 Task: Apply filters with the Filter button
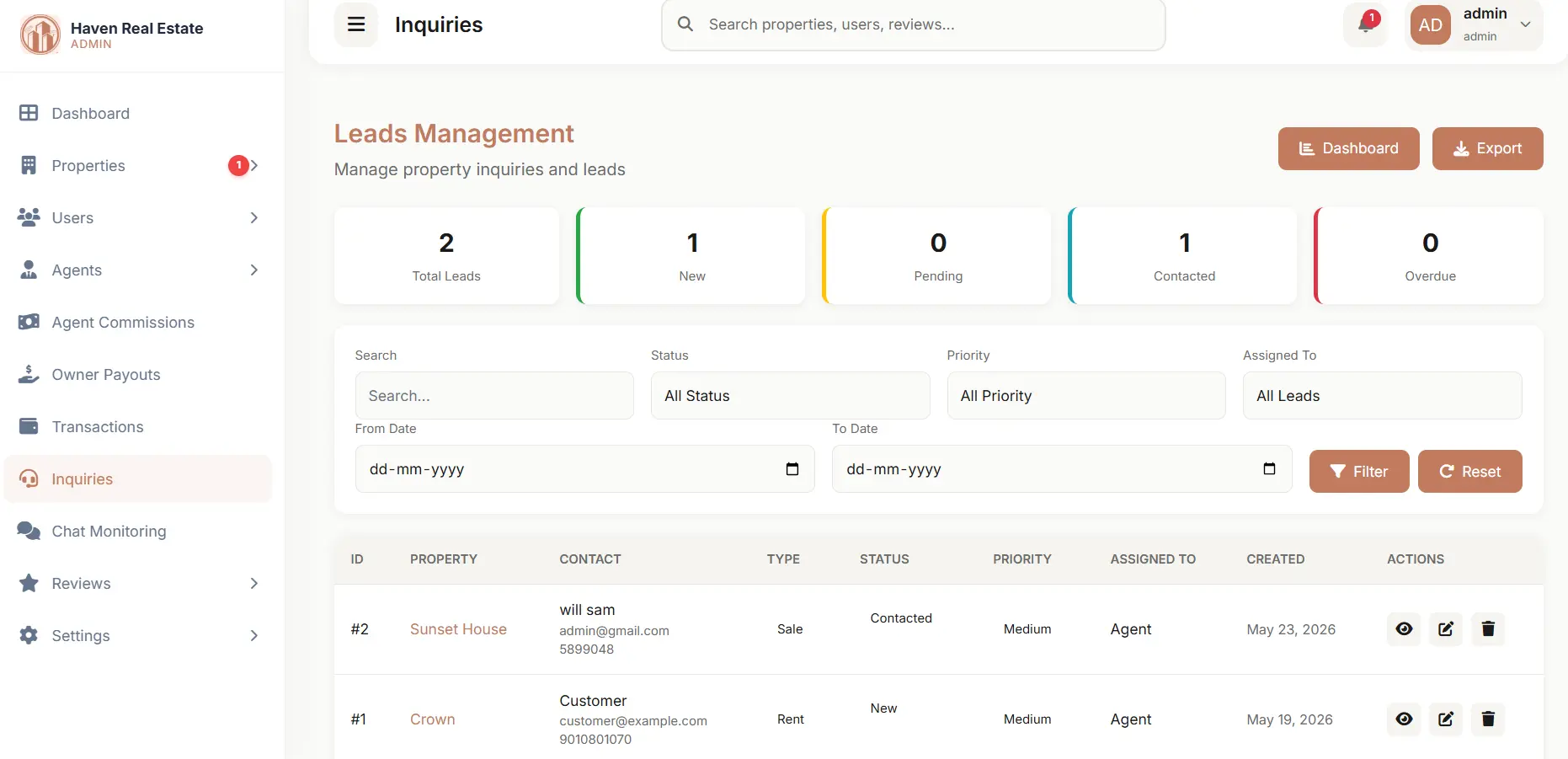point(1359,471)
